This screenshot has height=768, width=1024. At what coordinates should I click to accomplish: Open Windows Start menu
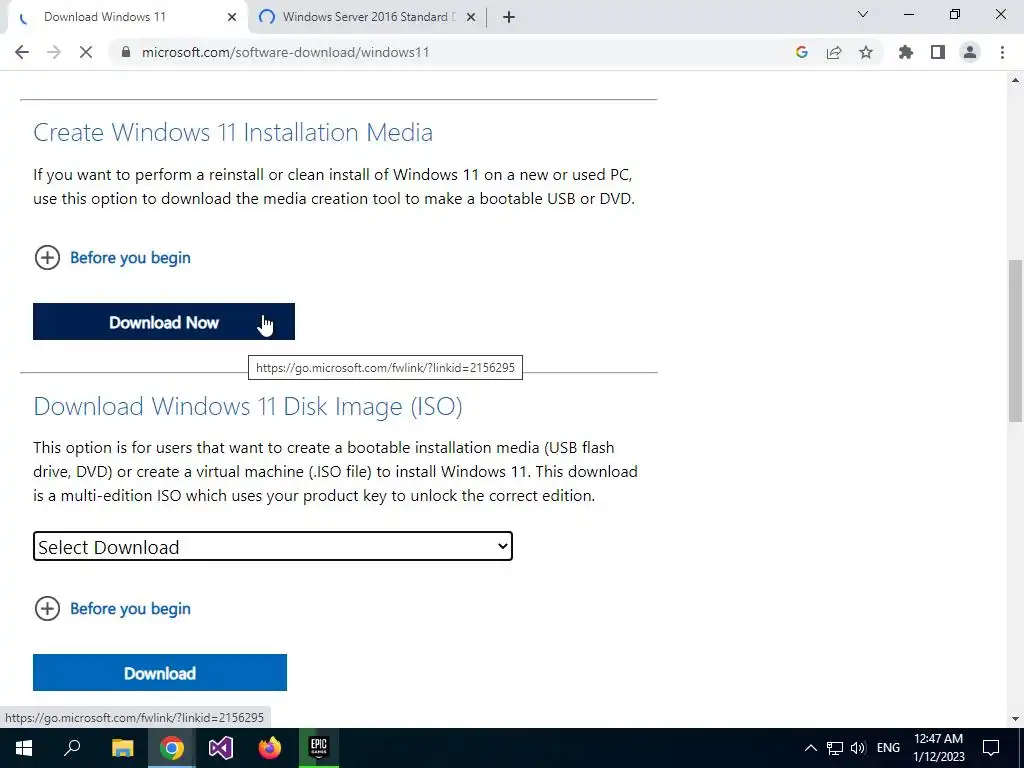[24, 748]
